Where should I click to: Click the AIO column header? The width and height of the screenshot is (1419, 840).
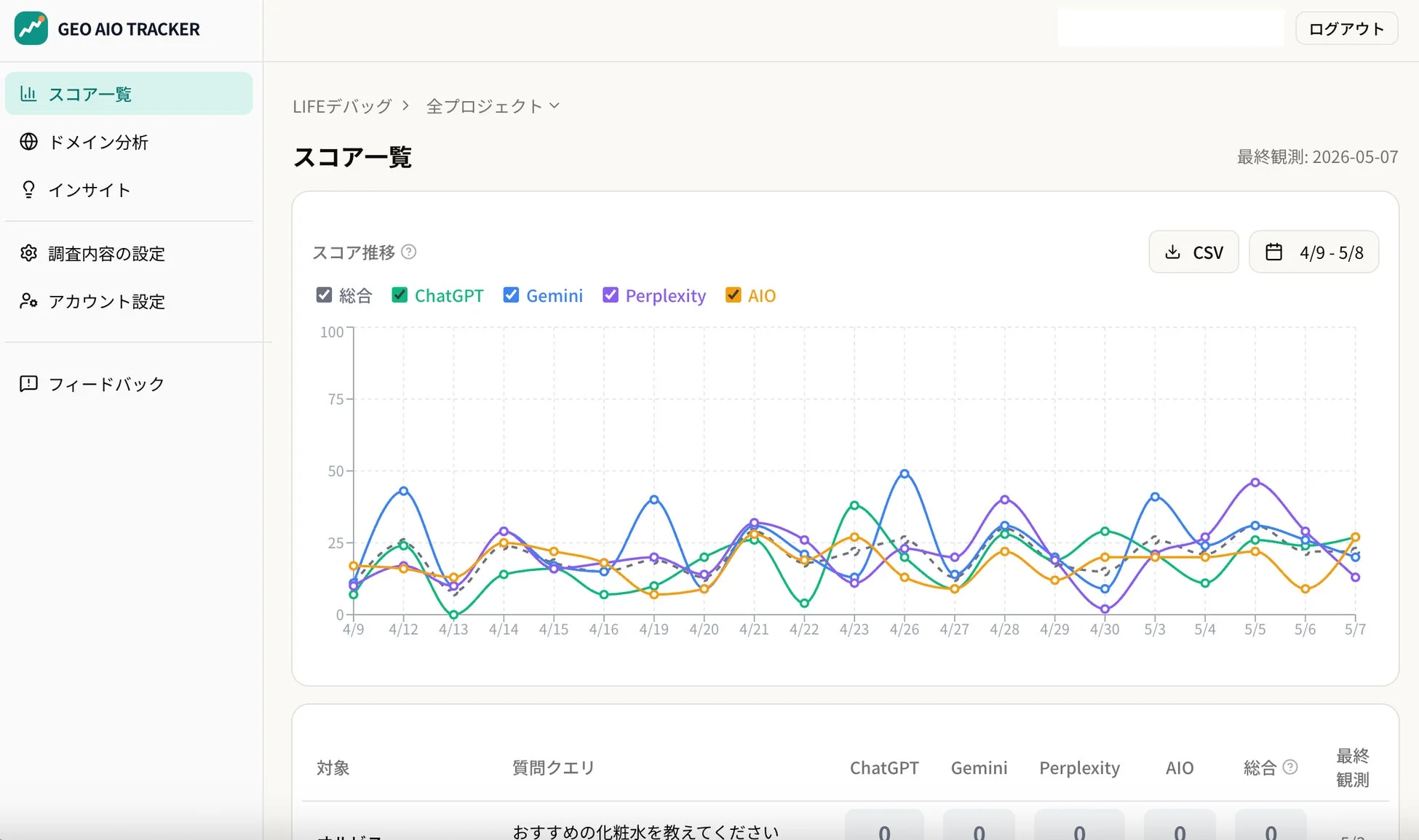tap(1180, 768)
